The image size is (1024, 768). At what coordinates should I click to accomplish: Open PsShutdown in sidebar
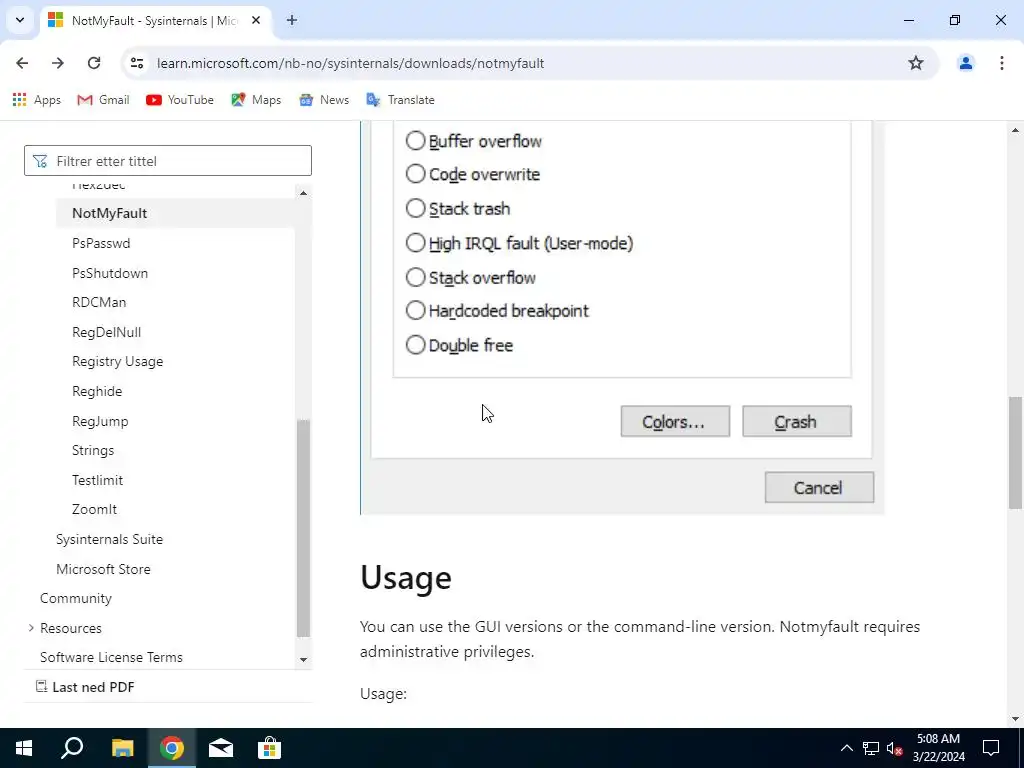110,273
